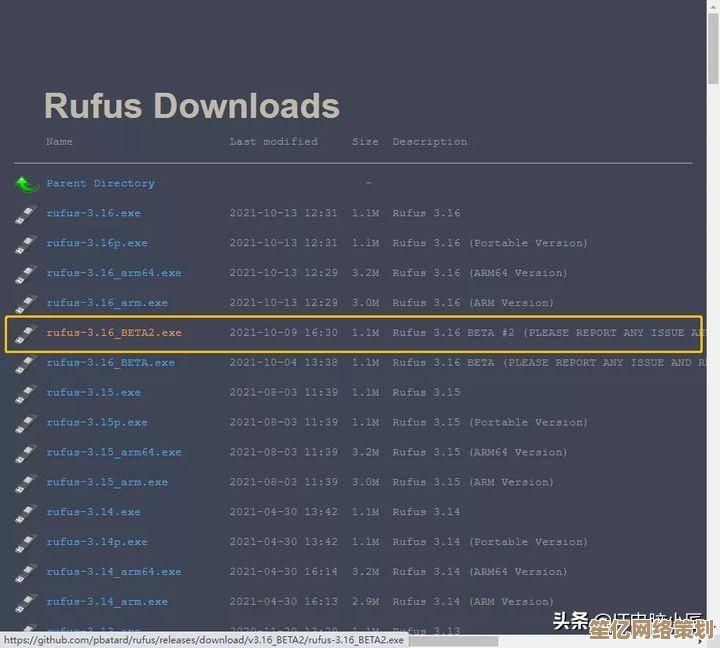The height and width of the screenshot is (648, 720).
Task: Open the rufus-3.16_arm.exe link
Action: click(x=107, y=303)
